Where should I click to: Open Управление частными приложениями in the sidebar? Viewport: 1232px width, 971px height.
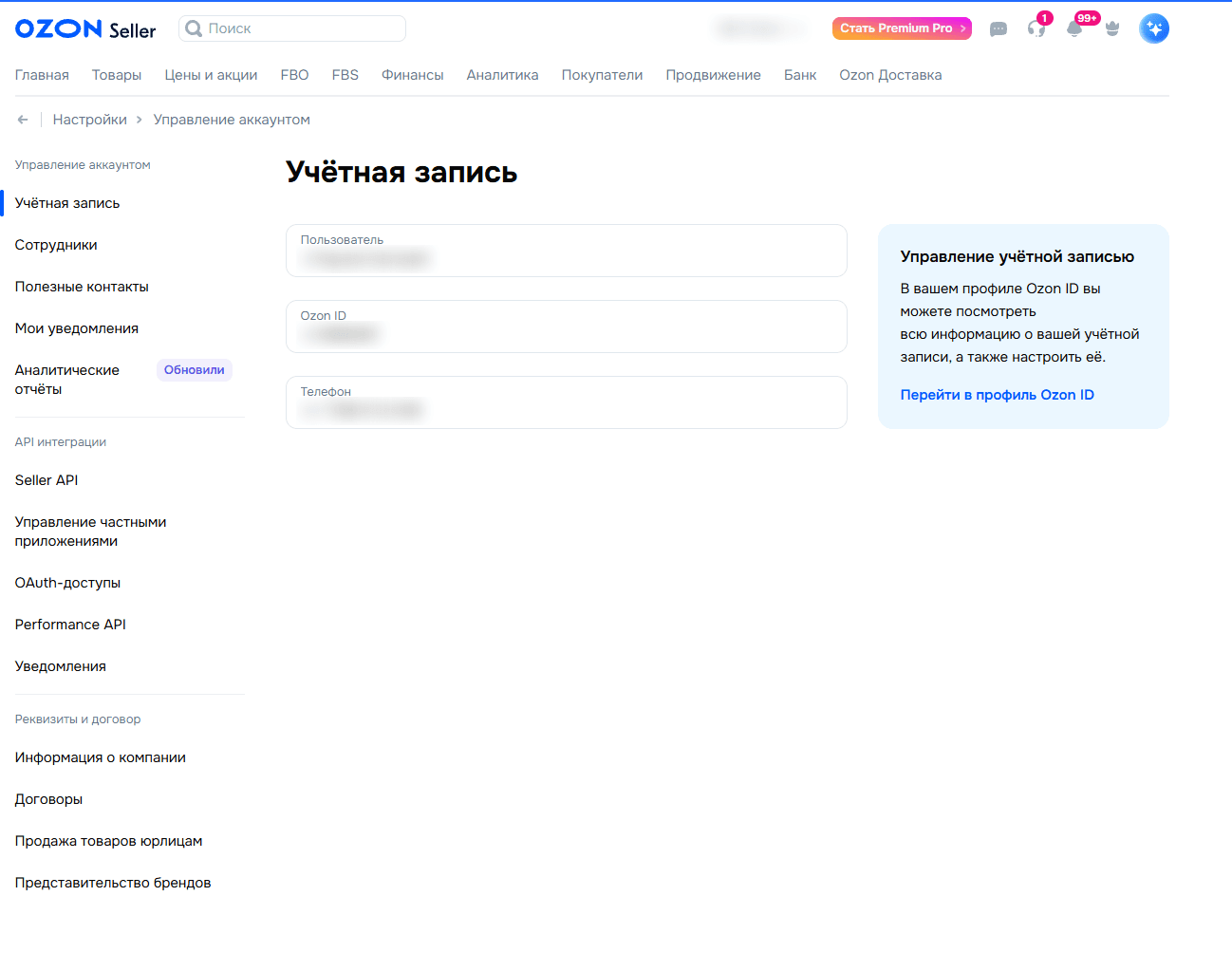tap(91, 532)
